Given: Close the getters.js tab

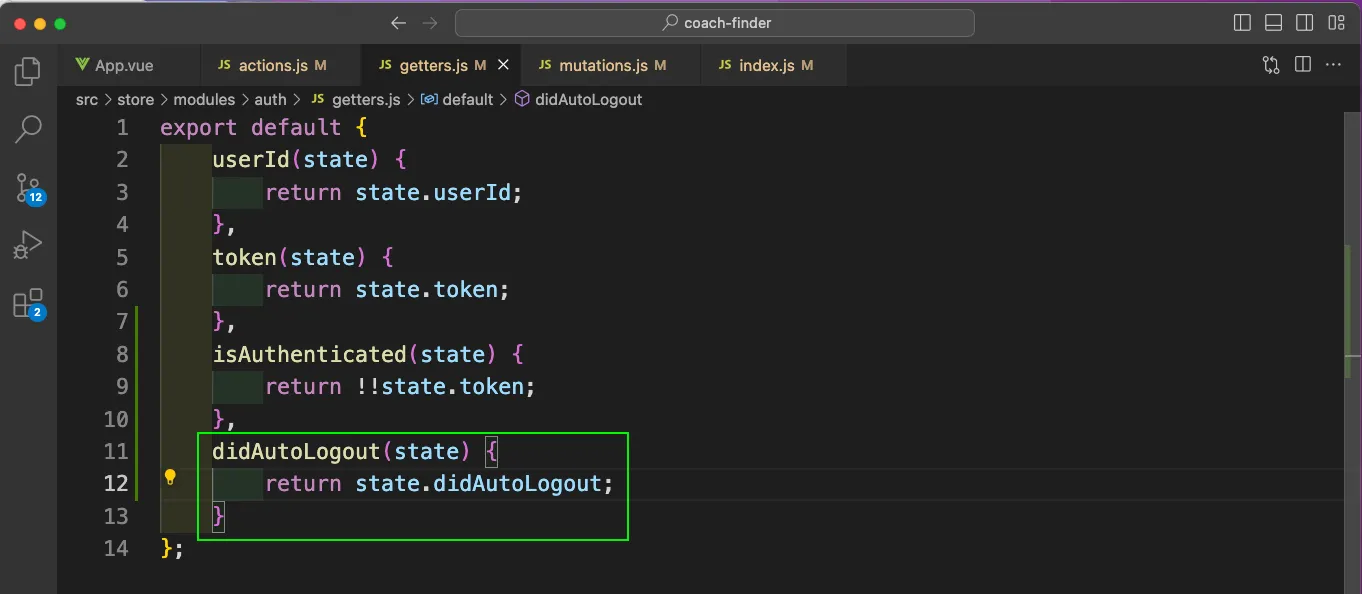Looking at the screenshot, I should tap(504, 65).
